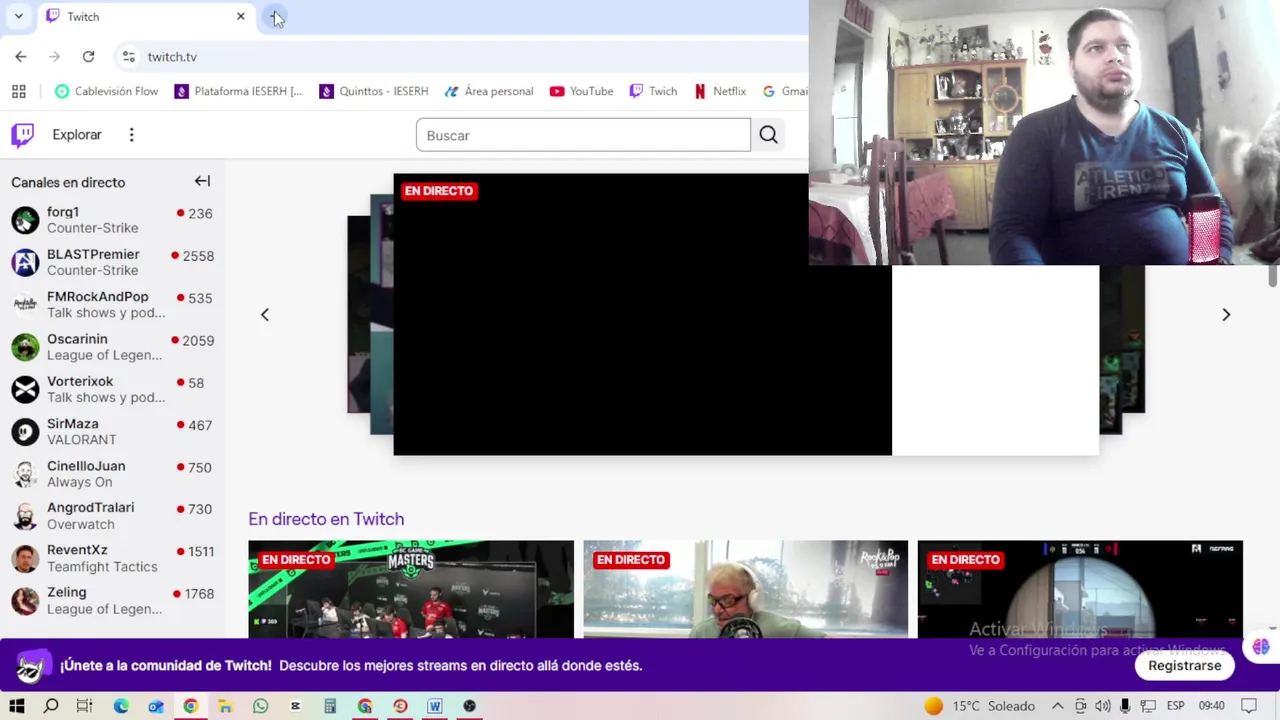This screenshot has width=1280, height=720.
Task: Open Word from the taskbar
Action: 435,706
